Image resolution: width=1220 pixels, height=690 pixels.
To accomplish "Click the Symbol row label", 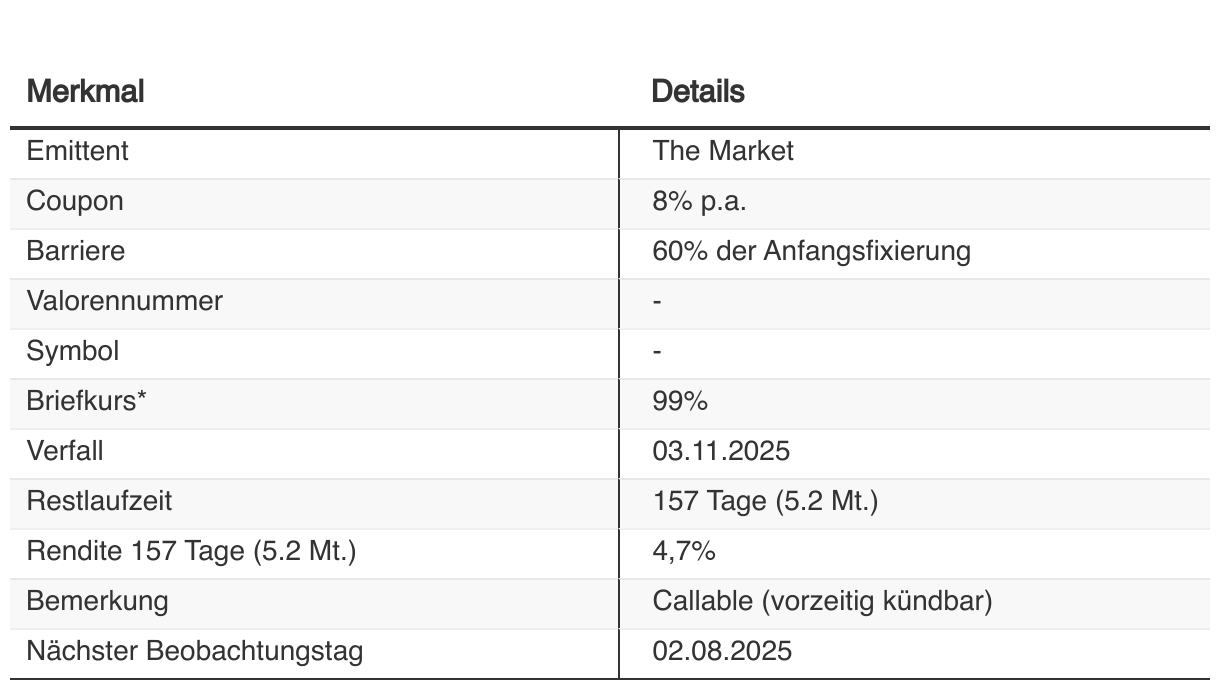I will pos(73,351).
